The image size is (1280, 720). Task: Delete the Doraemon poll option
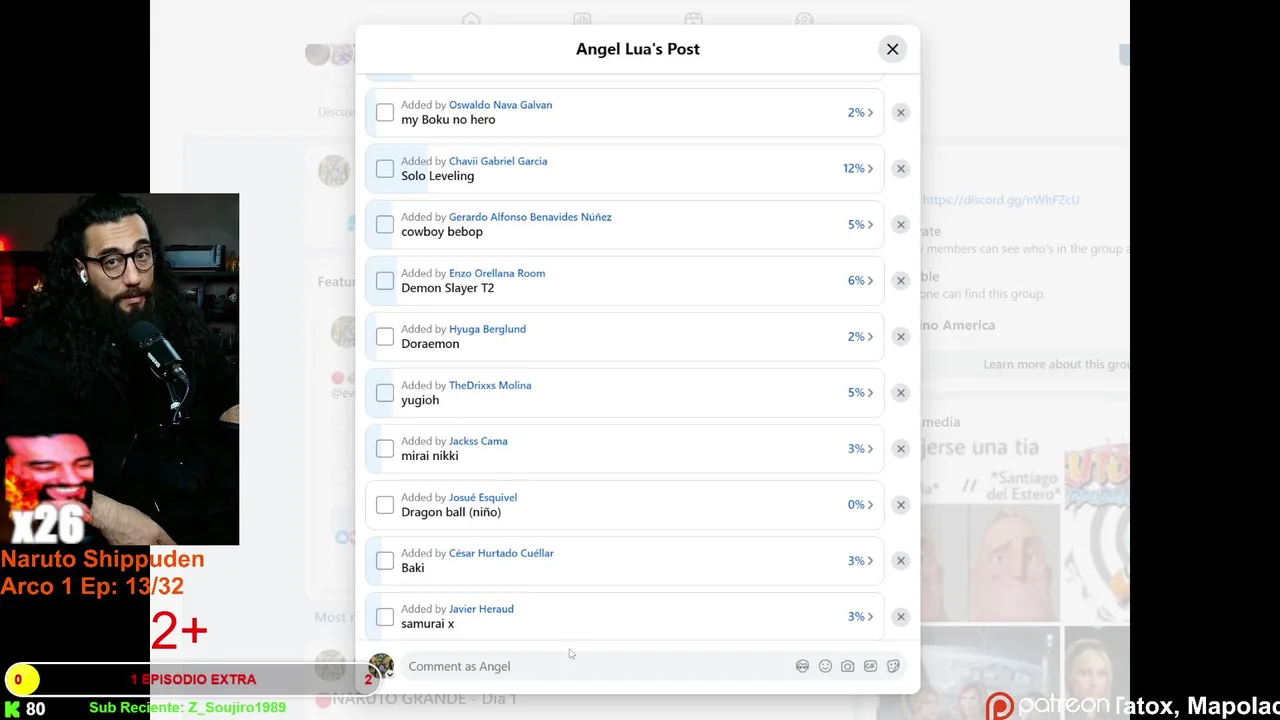pos(901,337)
